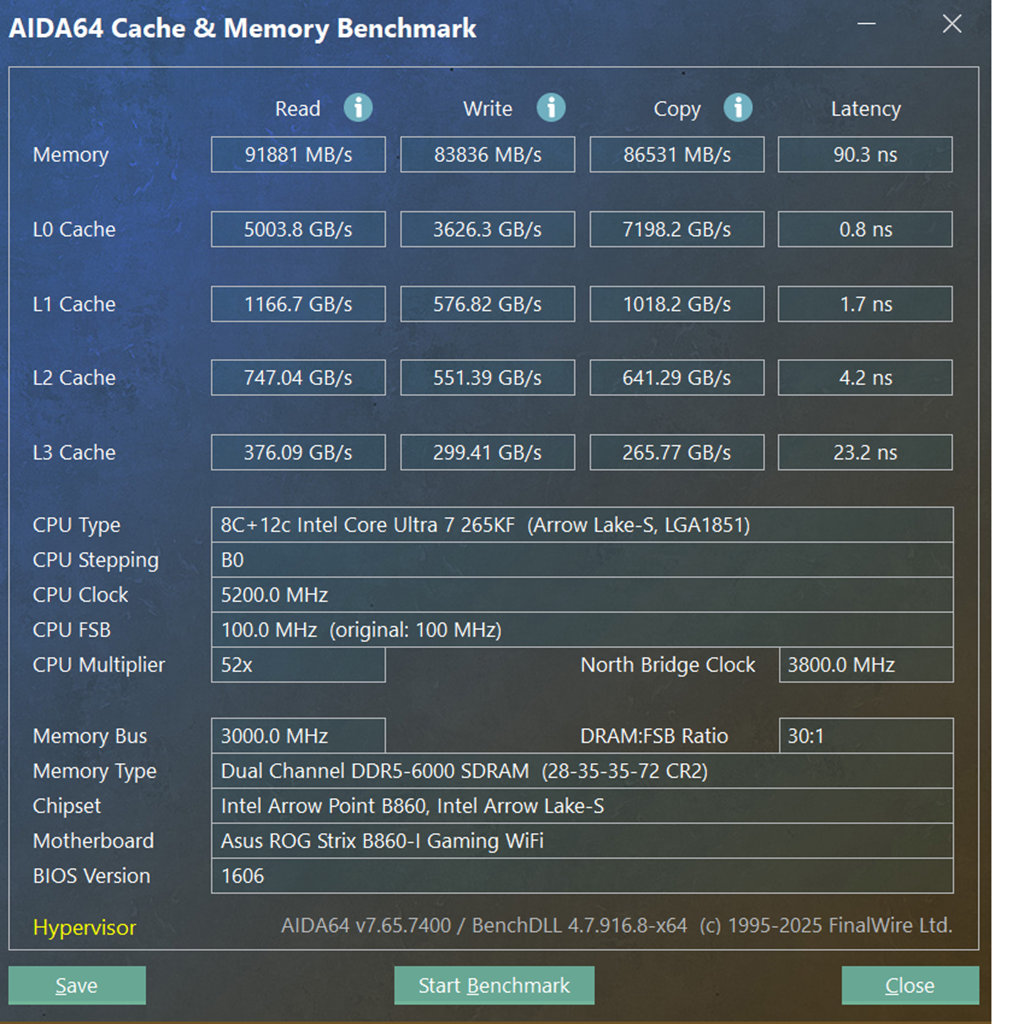Select L1 Cache write 576.82 GB/s
Screen dimensions: 1024x1024
pyautogui.click(x=487, y=304)
